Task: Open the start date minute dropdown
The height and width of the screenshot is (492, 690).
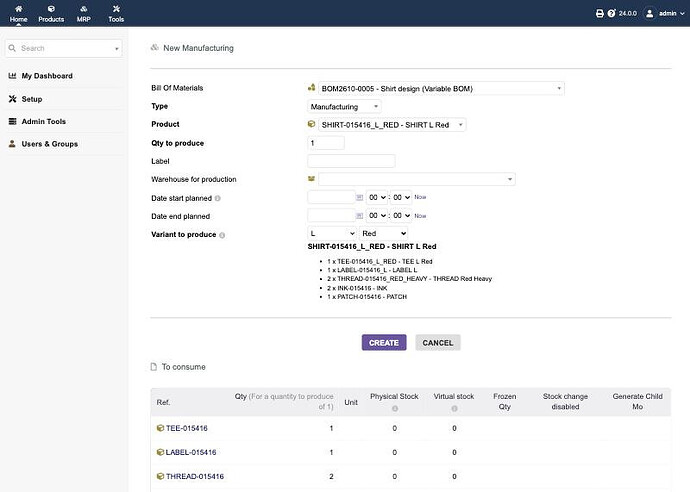Action: pyautogui.click(x=401, y=198)
